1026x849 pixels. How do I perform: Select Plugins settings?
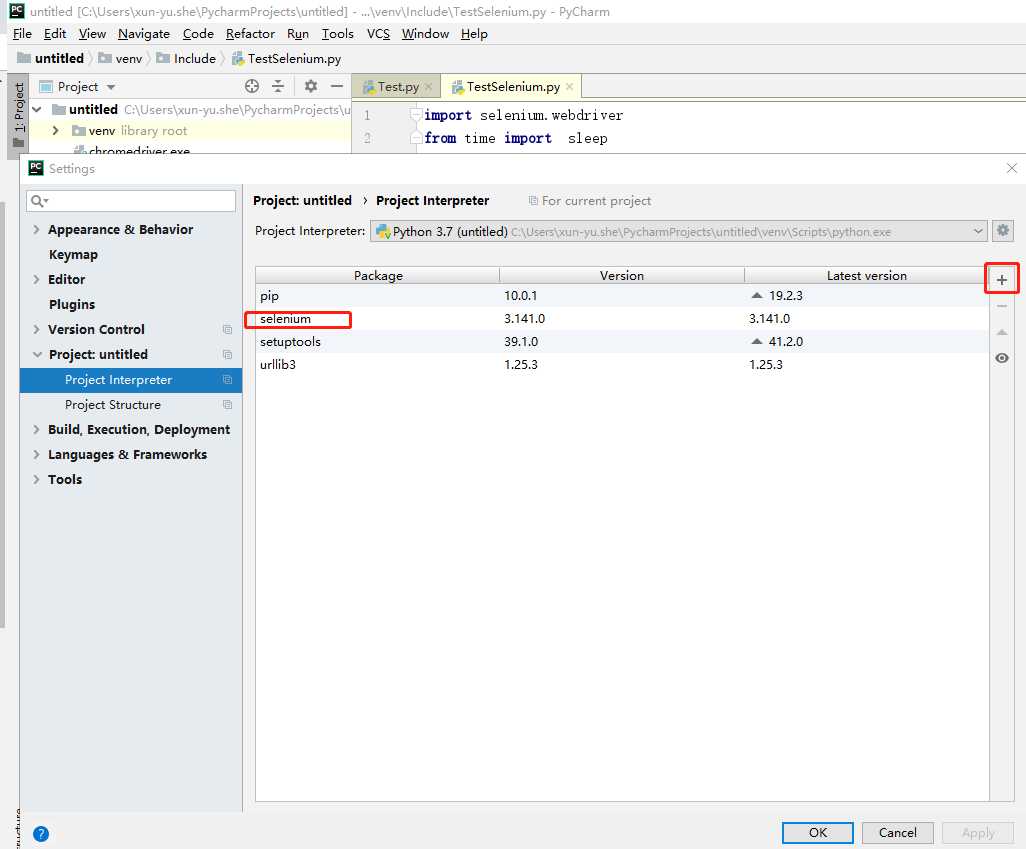(71, 304)
